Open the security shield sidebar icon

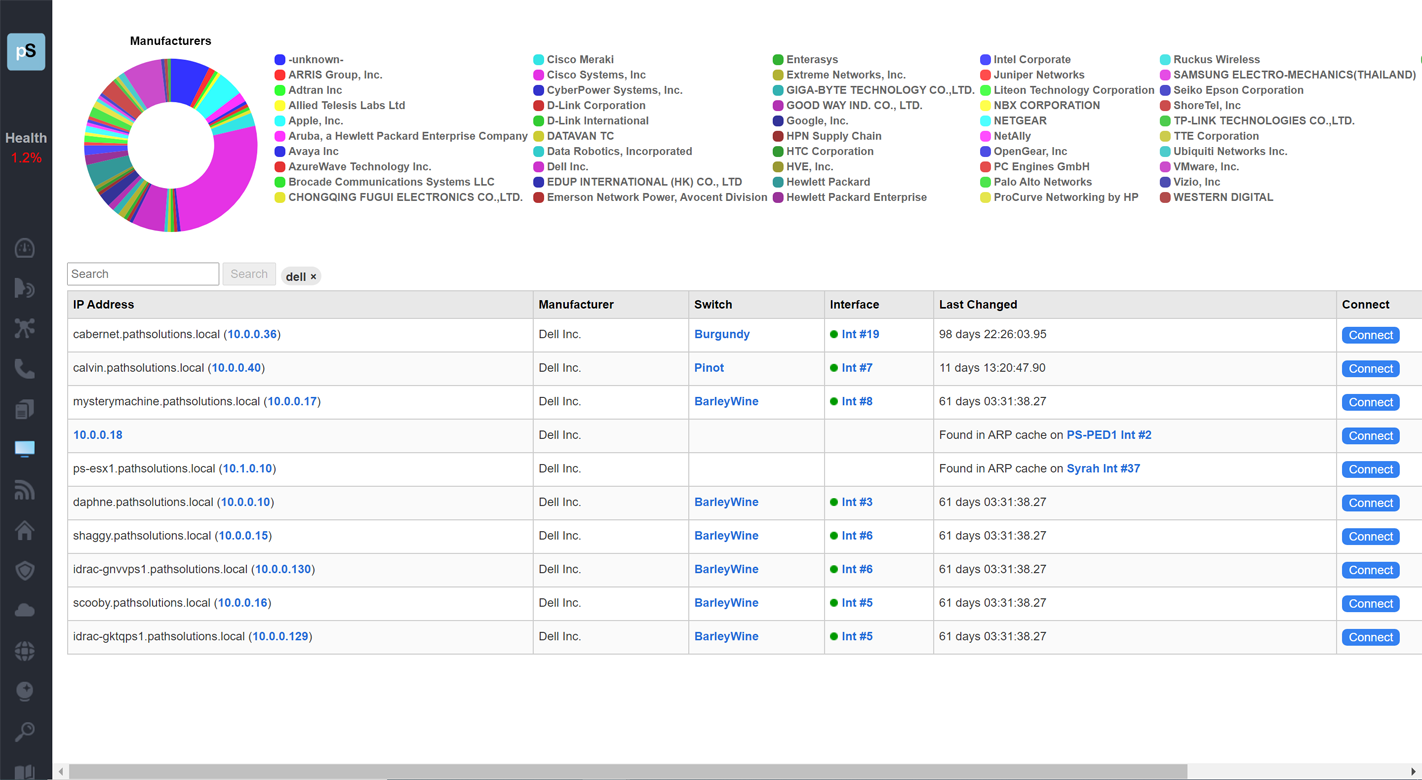tap(25, 570)
